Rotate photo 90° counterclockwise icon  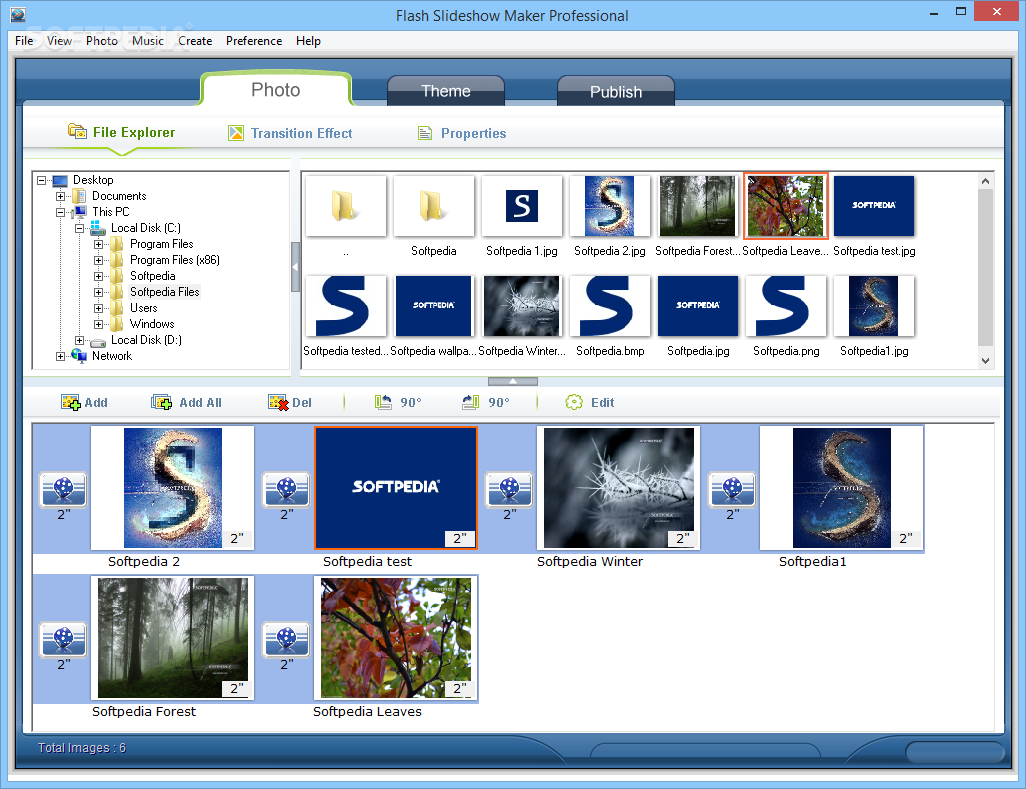[x=383, y=402]
